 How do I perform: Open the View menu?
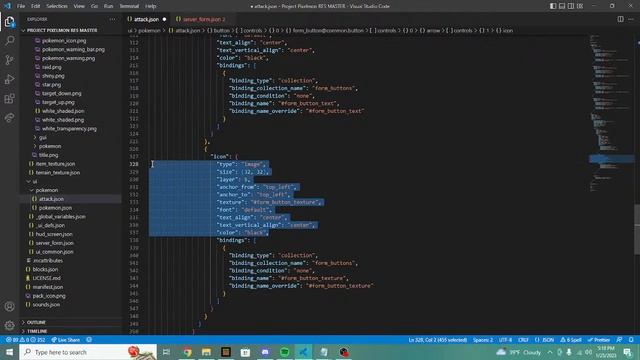click(x=79, y=6)
